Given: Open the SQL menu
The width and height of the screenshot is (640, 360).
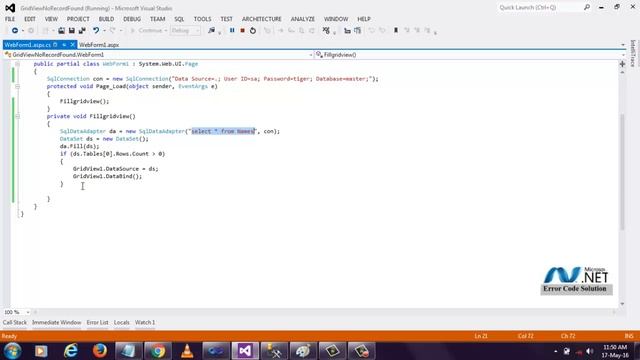Looking at the screenshot, I should pyautogui.click(x=179, y=19).
